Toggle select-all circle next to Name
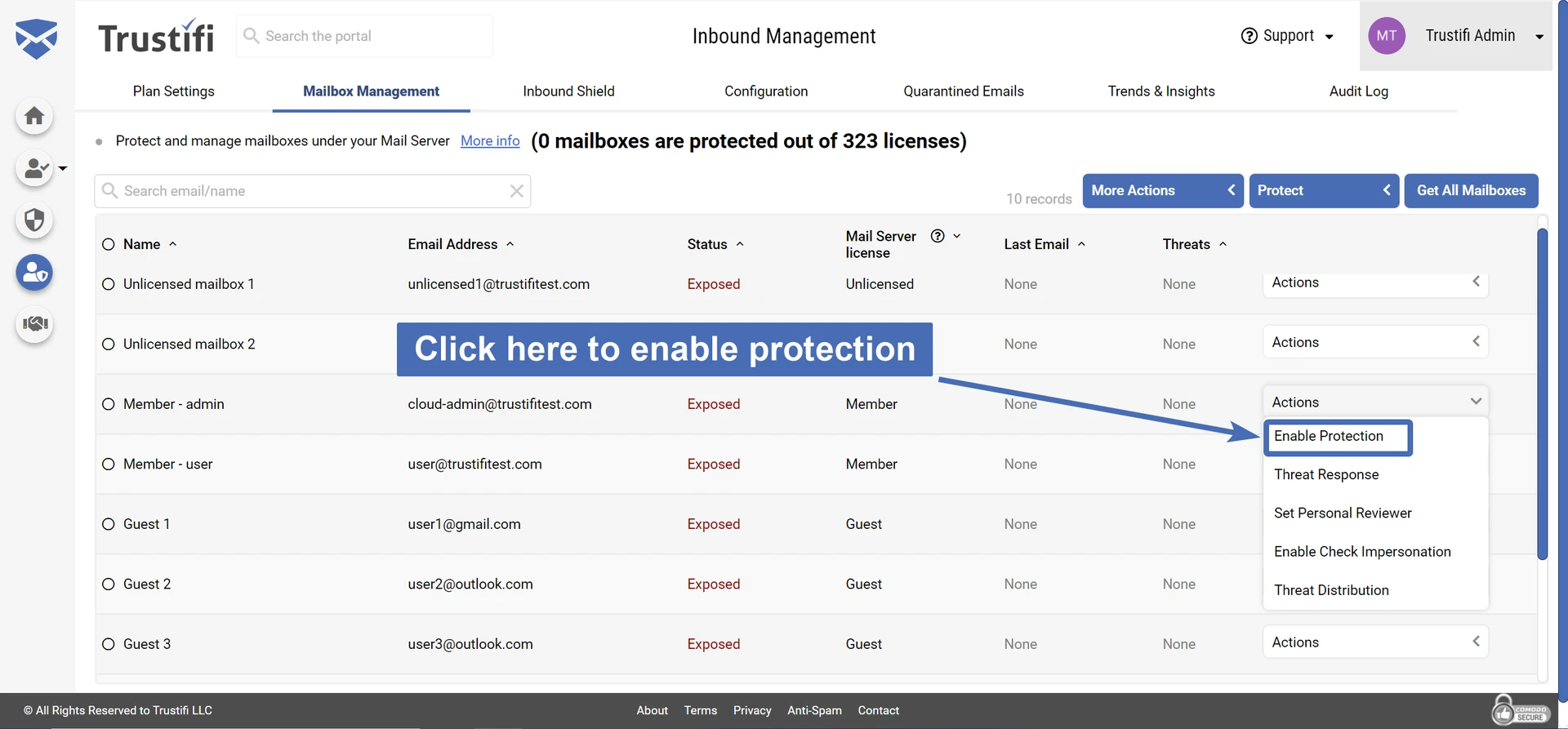Image resolution: width=1568 pixels, height=729 pixels. [109, 244]
